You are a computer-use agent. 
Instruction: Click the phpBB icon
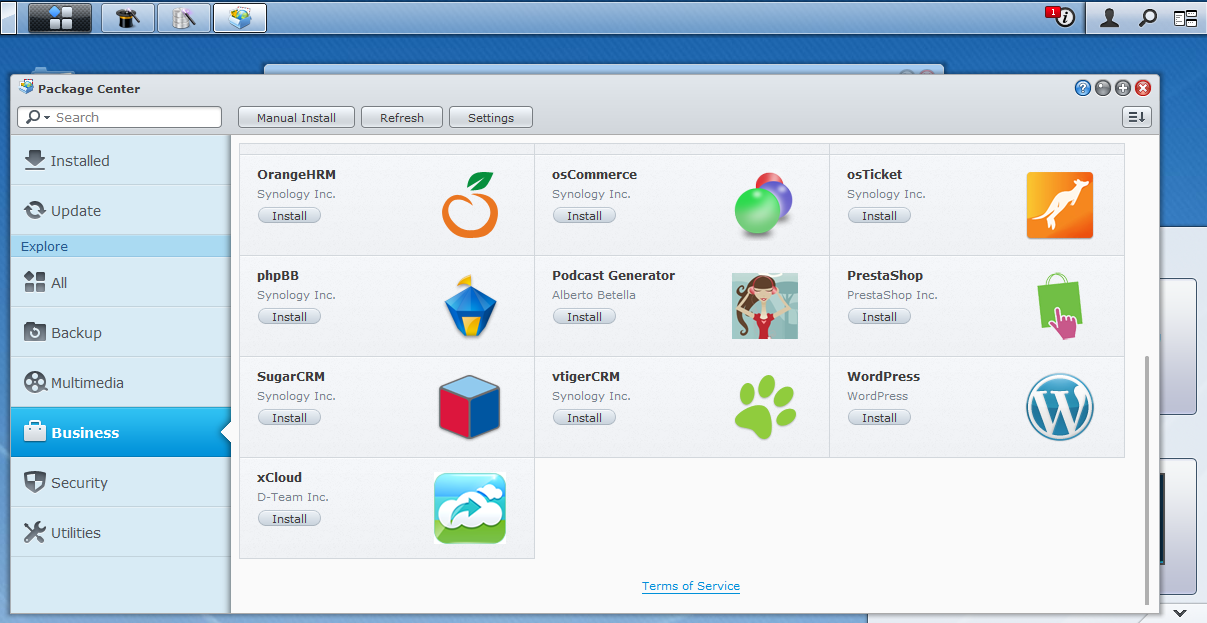[x=470, y=306]
